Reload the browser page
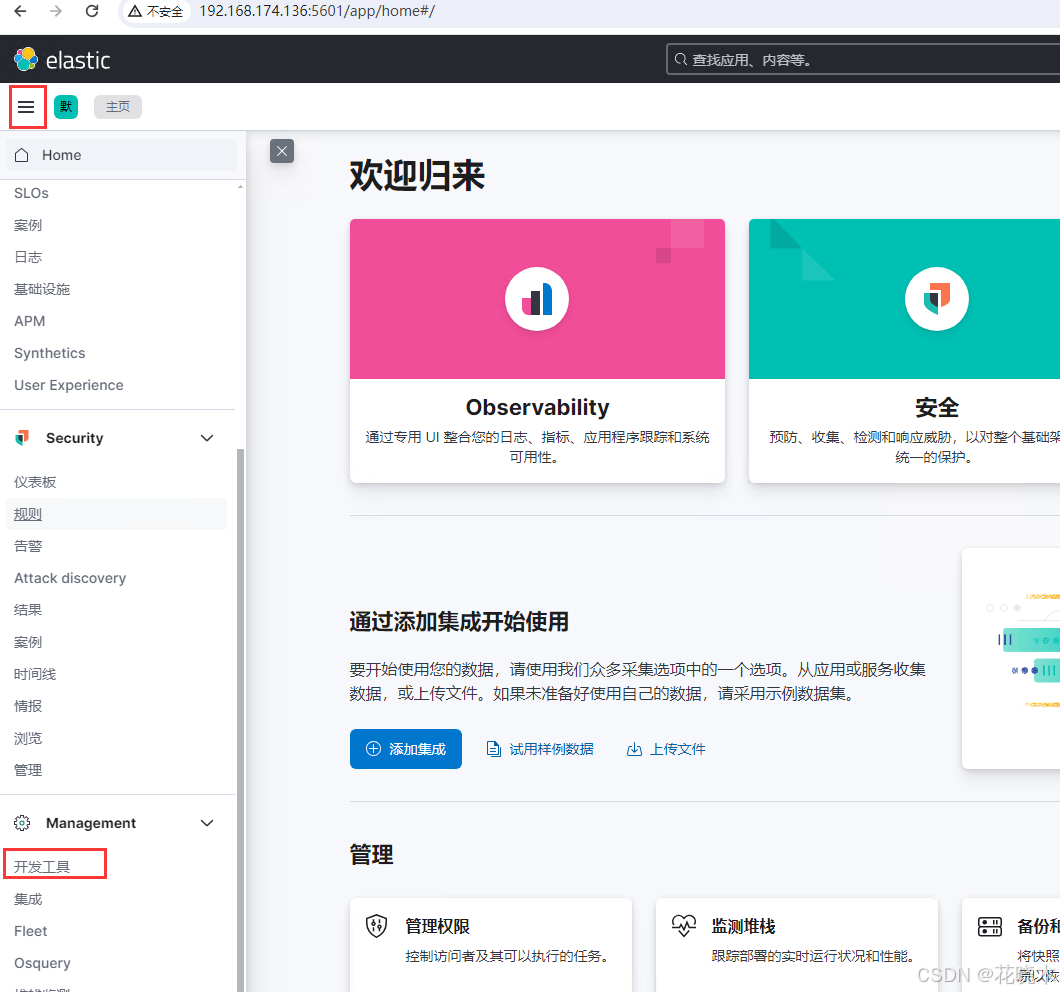The width and height of the screenshot is (1060, 992). point(92,11)
